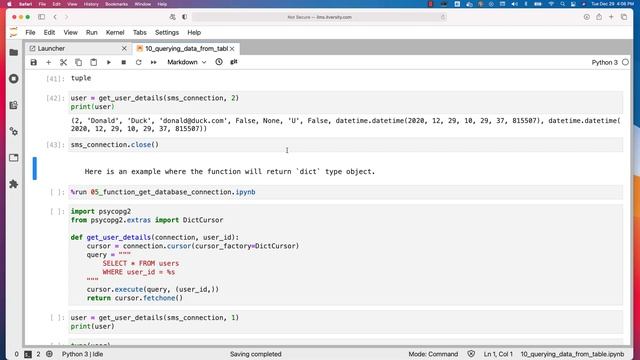The width and height of the screenshot is (640, 360).
Task: Click Python 3 | Idle in status bar
Action: pyautogui.click(x=82, y=354)
